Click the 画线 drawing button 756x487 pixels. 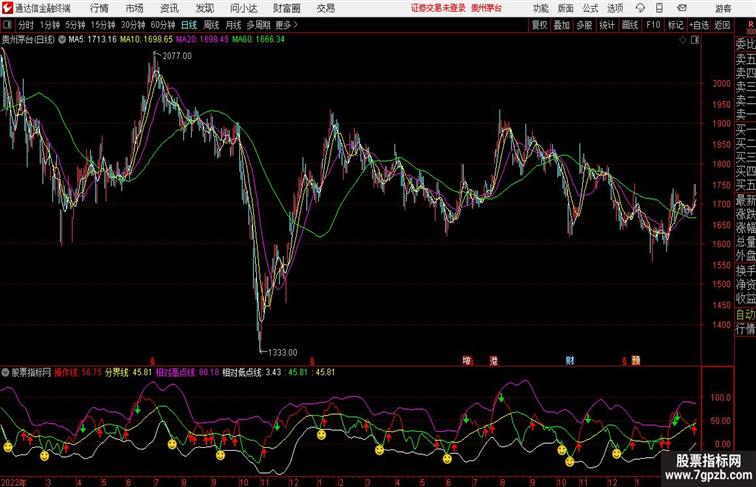point(629,25)
